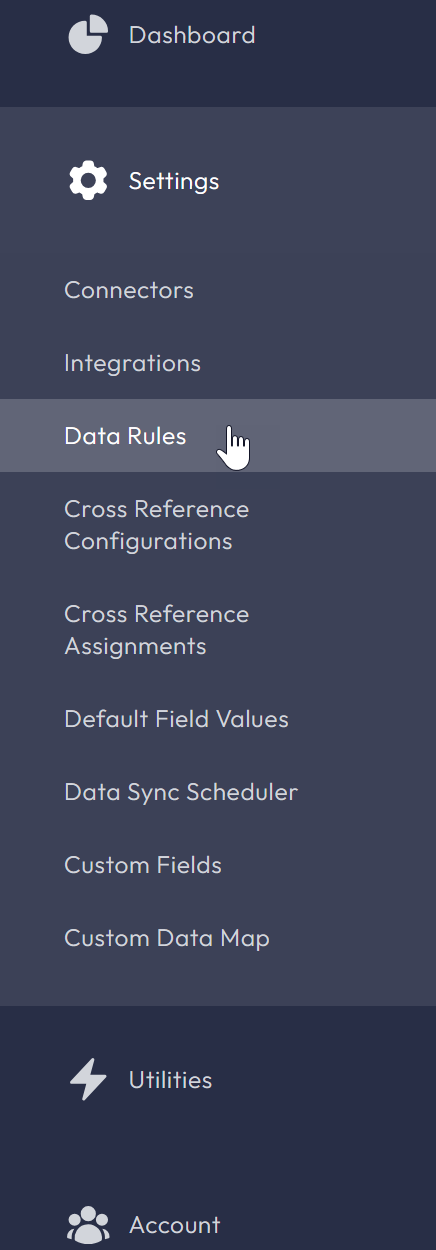Open Cross Reference Assignments
Image resolution: width=436 pixels, height=1250 pixels.
(157, 630)
